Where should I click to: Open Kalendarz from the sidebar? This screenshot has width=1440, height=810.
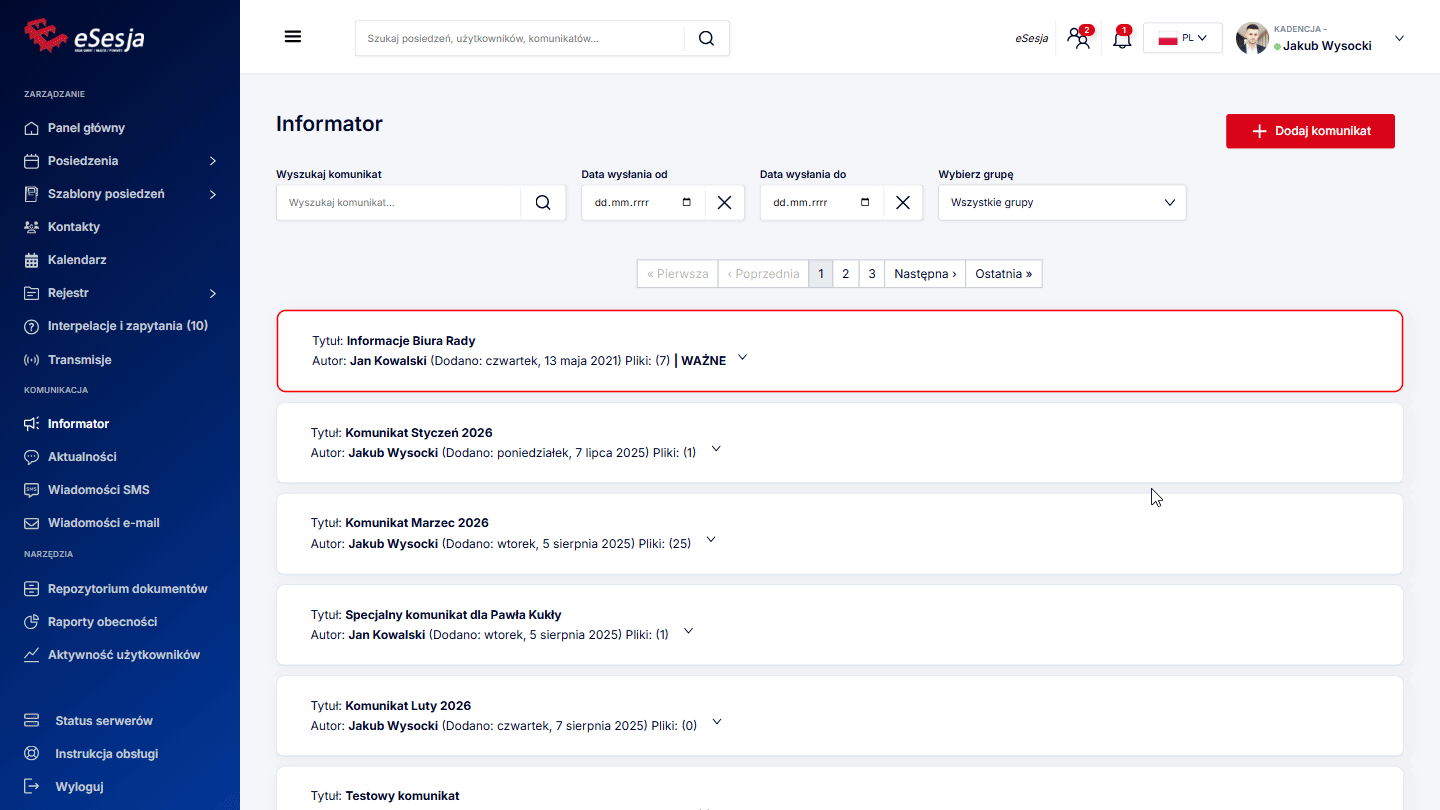[77, 260]
